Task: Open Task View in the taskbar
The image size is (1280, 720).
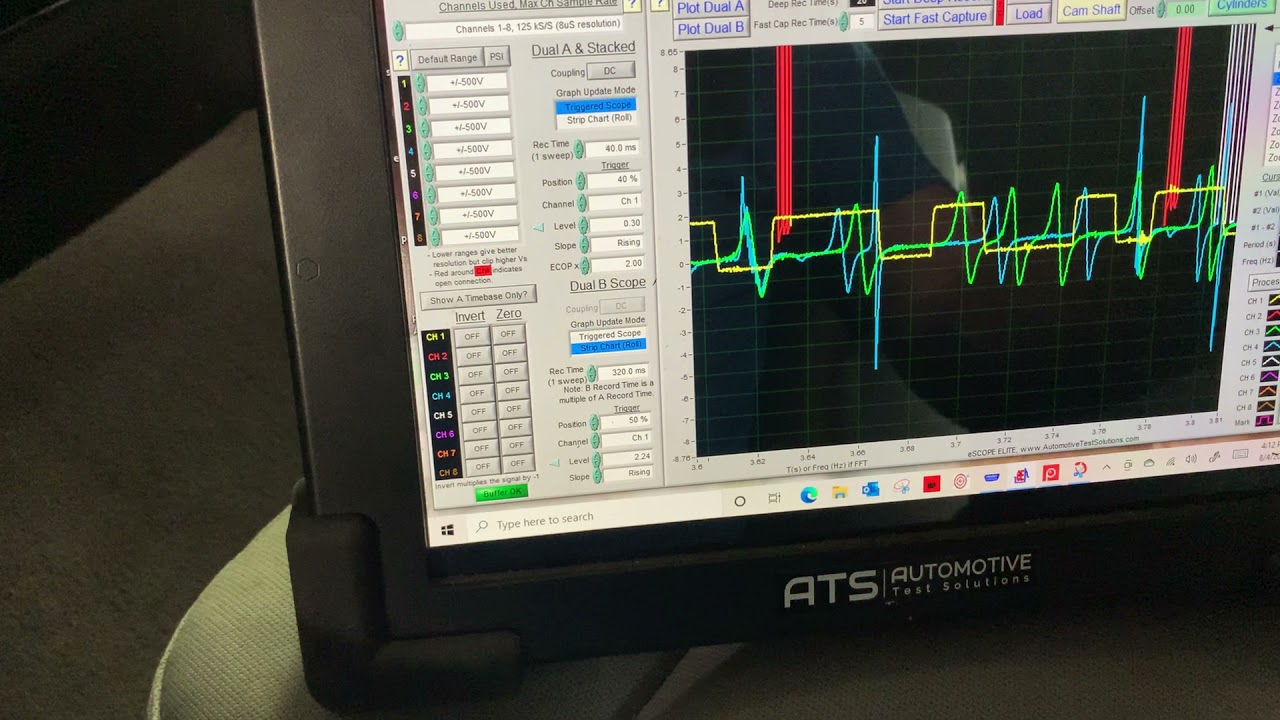Action: click(774, 498)
